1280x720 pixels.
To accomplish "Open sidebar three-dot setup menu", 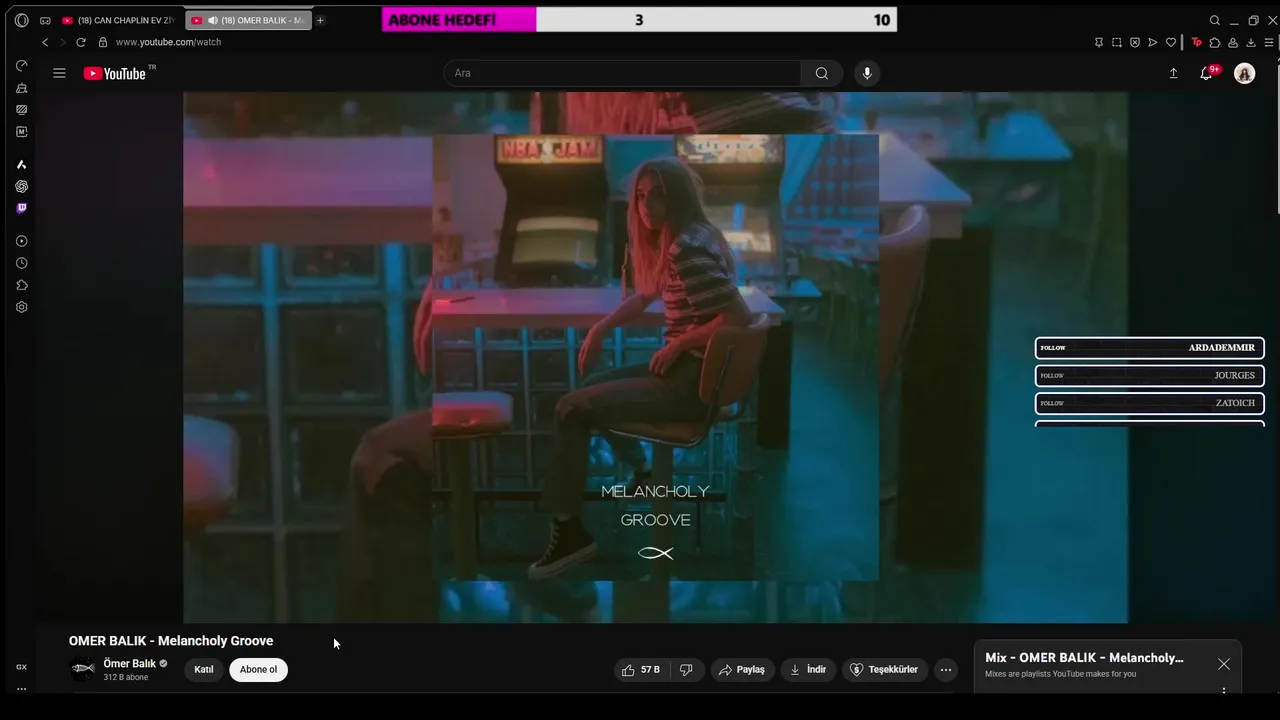I will pos(21,689).
